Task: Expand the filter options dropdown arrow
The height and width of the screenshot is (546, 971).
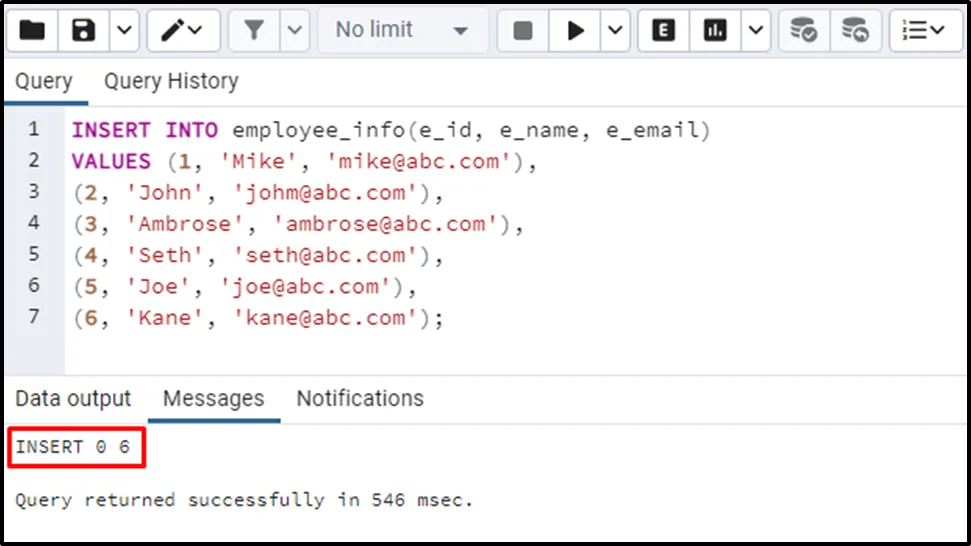Action: tap(293, 30)
